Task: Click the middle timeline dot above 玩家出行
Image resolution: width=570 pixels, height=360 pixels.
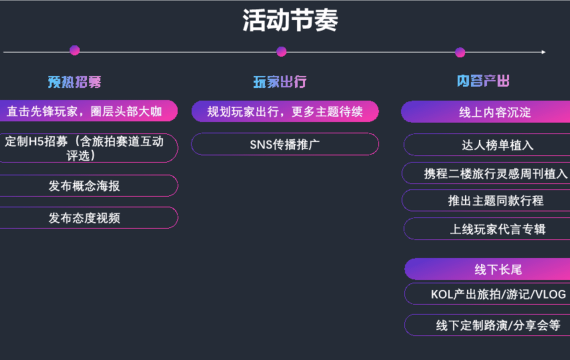Action: [281, 52]
